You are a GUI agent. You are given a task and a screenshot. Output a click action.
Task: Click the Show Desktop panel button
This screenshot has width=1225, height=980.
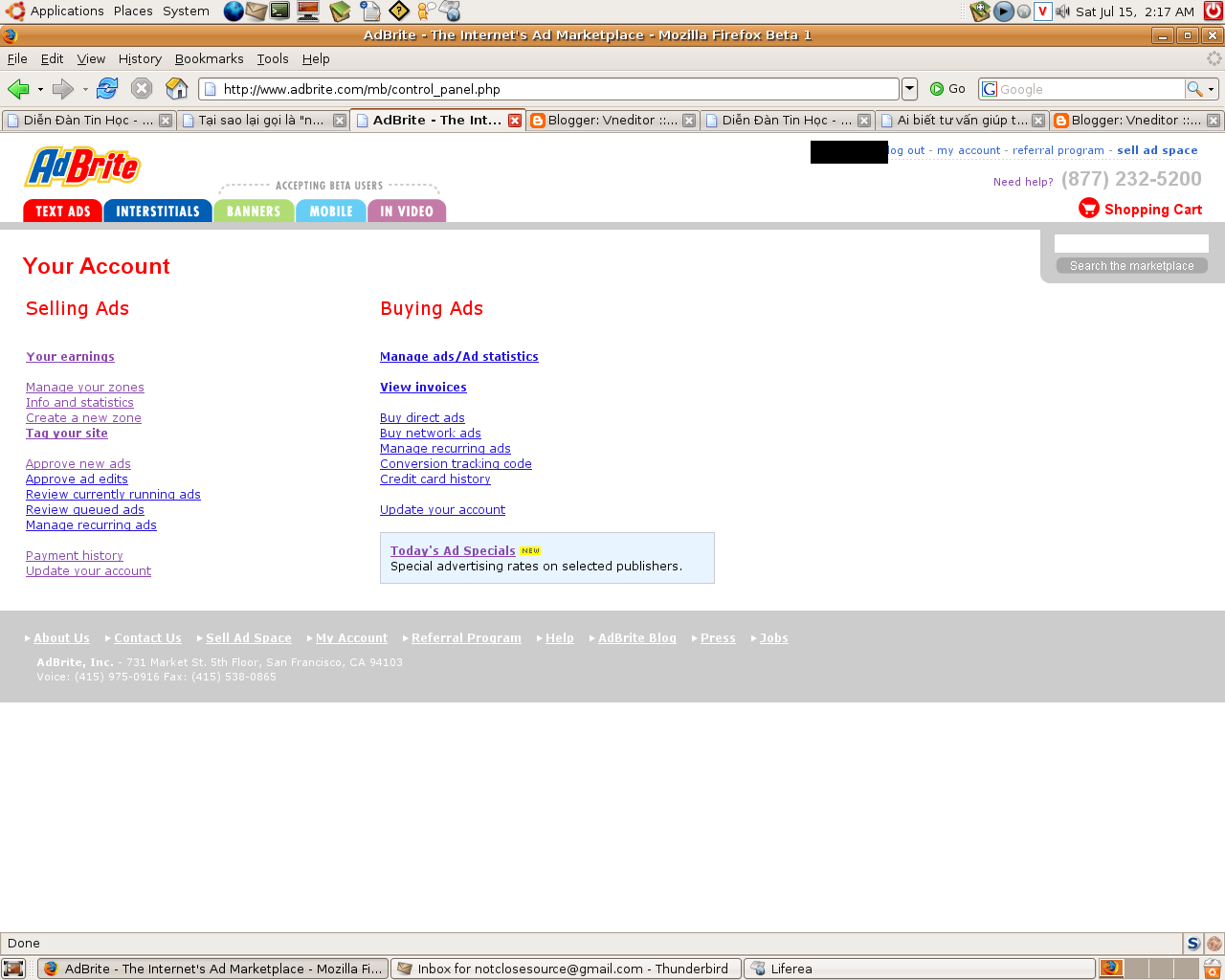[13, 969]
